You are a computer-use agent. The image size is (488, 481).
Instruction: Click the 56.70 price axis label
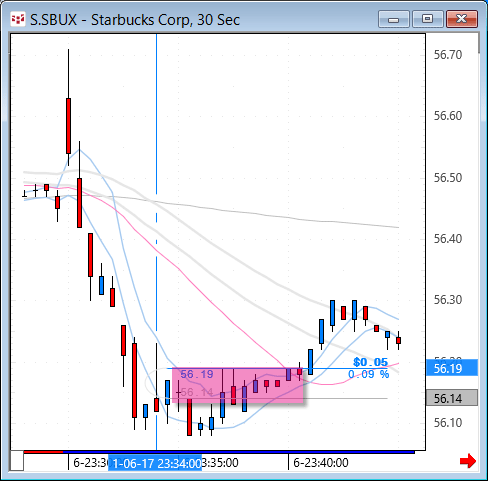pyautogui.click(x=448, y=55)
